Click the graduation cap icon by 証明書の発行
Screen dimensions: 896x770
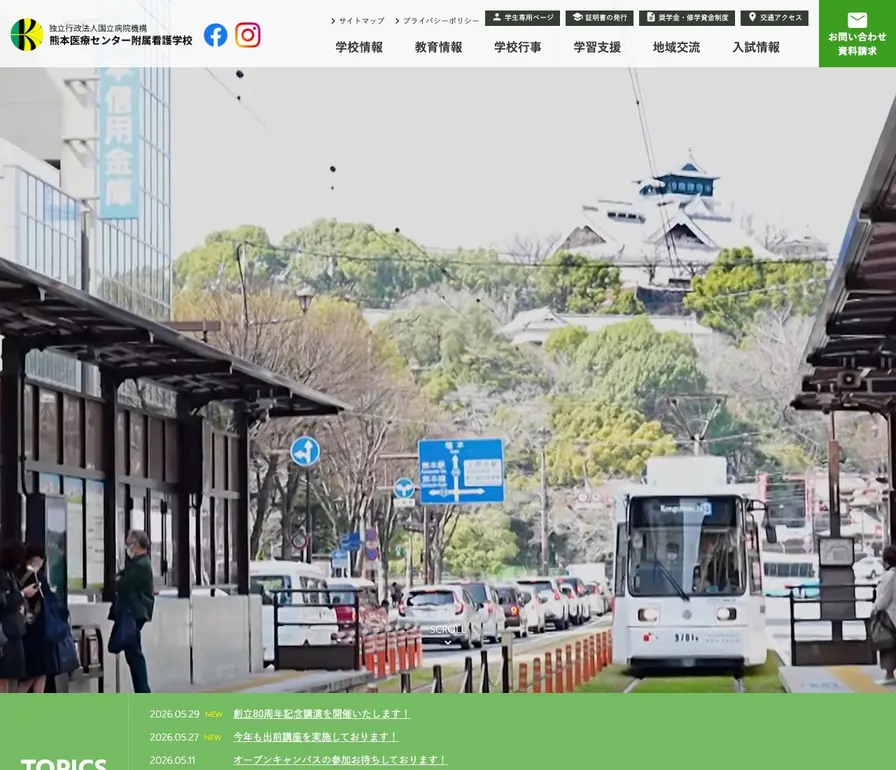pyautogui.click(x=577, y=18)
